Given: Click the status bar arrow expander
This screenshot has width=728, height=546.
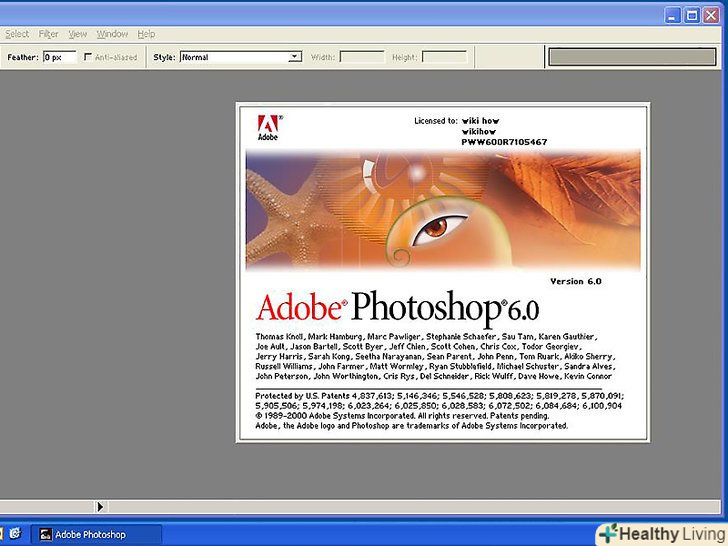Looking at the screenshot, I should [x=100, y=507].
